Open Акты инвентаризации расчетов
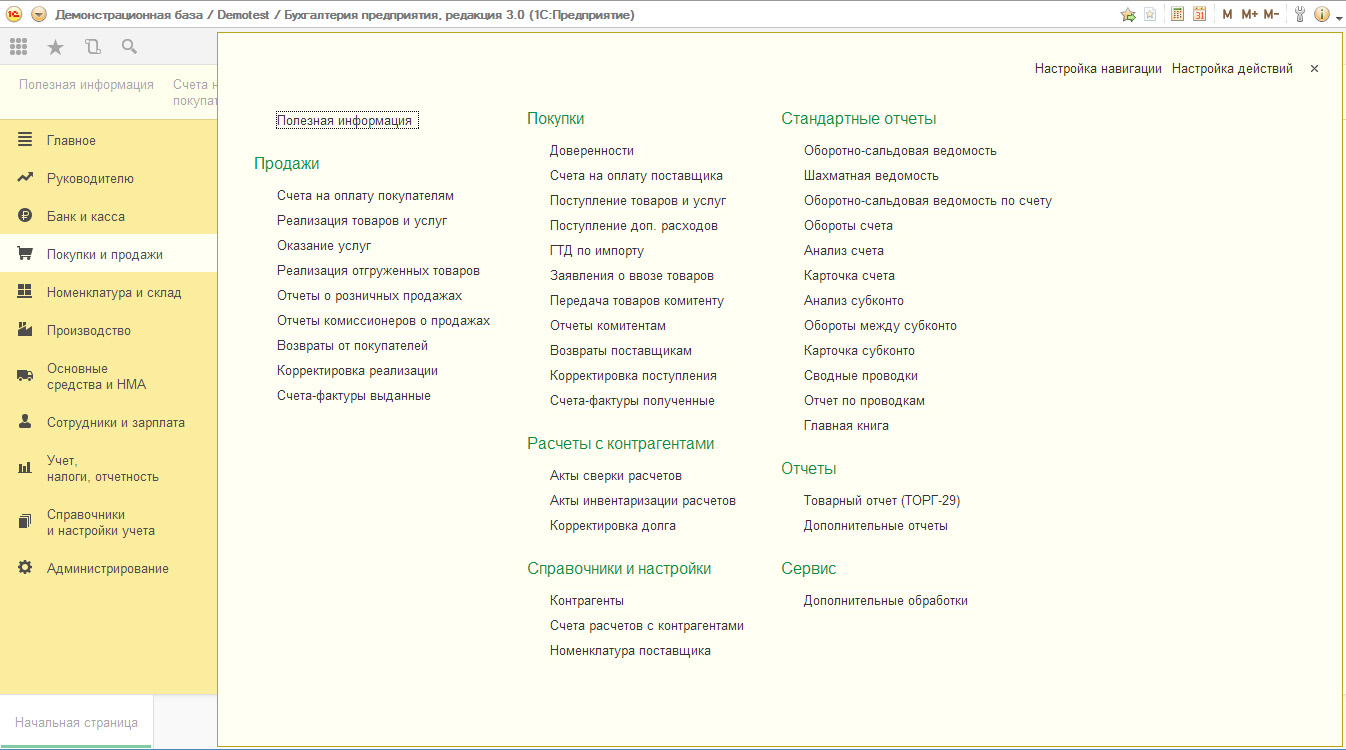Image resolution: width=1346 pixels, height=750 pixels. pyautogui.click(x=643, y=501)
